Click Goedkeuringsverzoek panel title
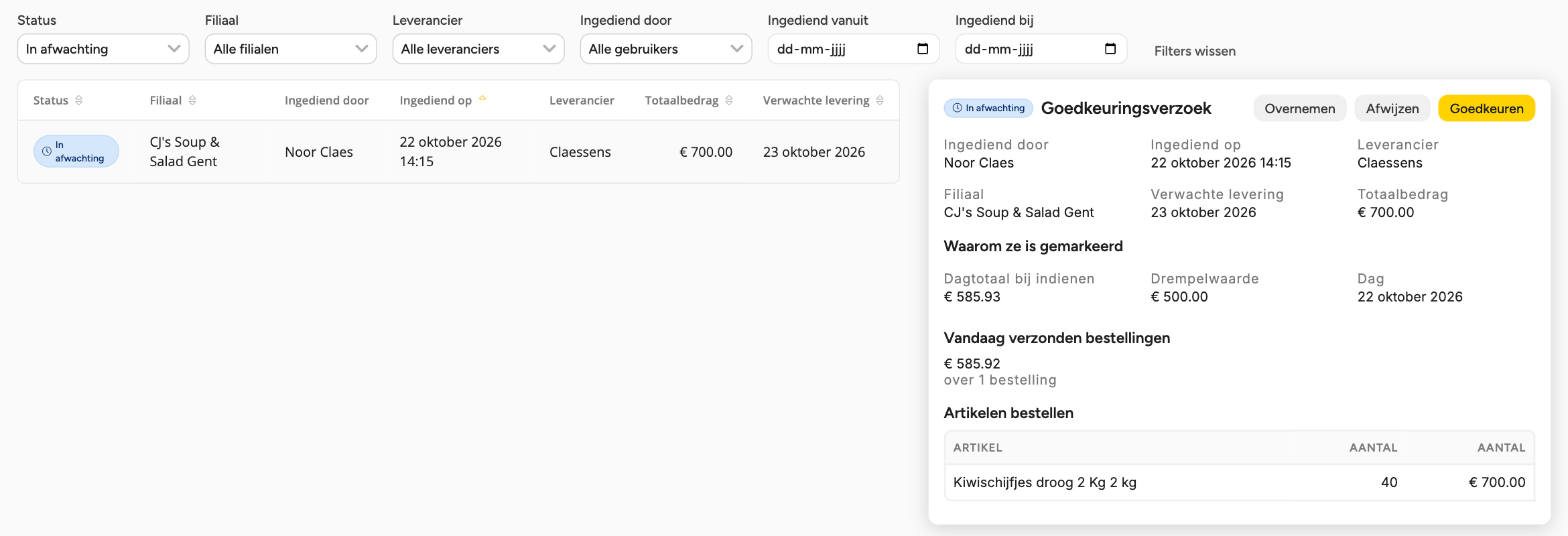 [1126, 108]
